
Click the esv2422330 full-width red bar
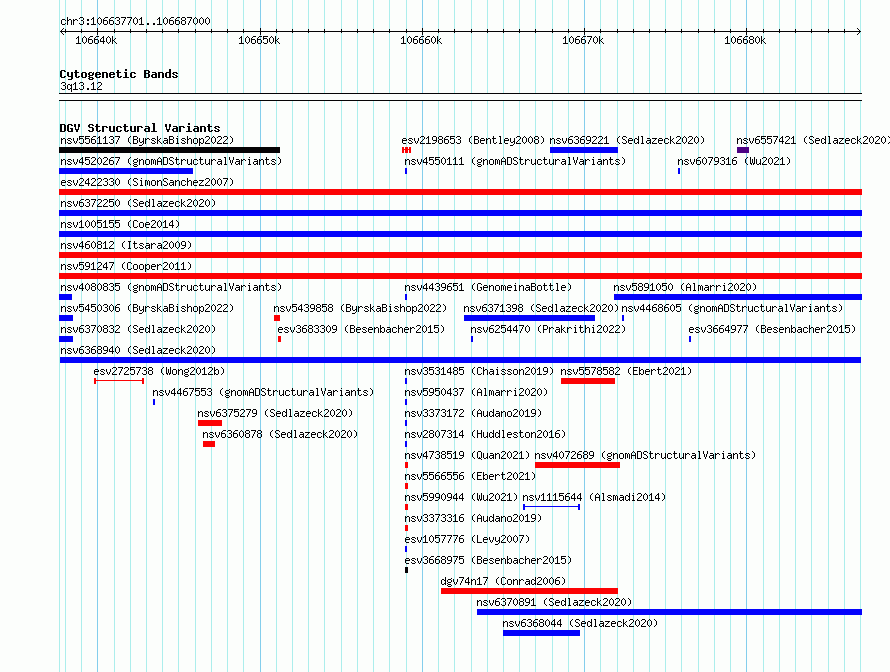460,192
